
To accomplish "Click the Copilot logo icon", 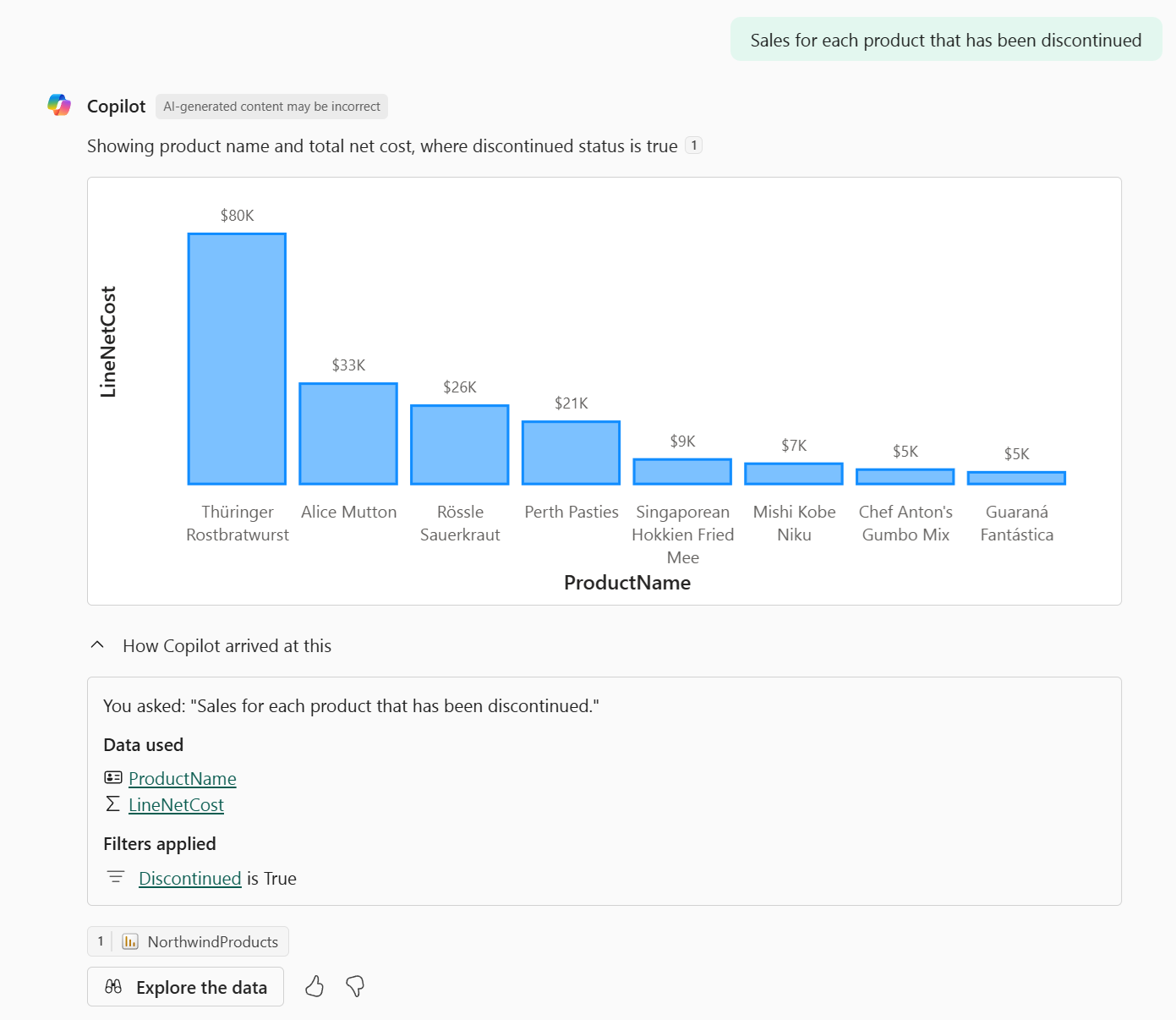I will 59,106.
